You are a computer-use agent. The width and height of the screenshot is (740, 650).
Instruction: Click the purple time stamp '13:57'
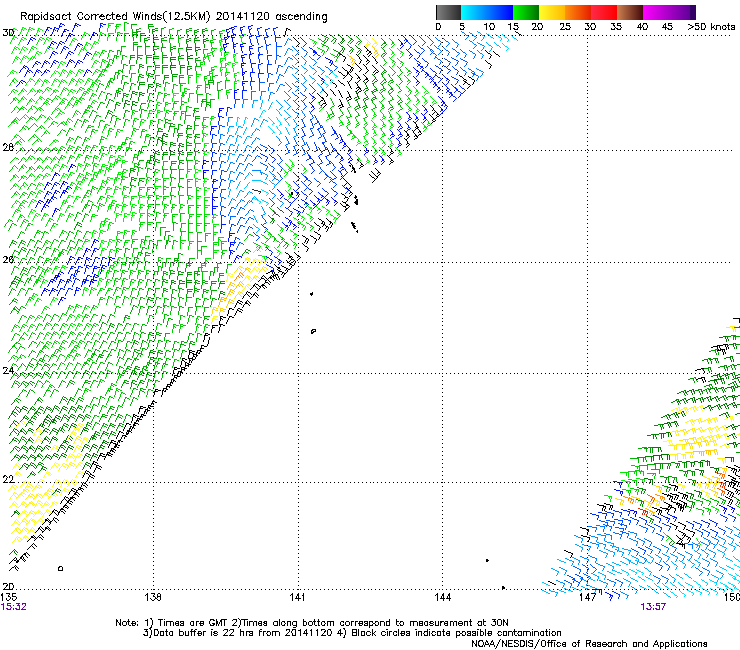pyautogui.click(x=653, y=607)
